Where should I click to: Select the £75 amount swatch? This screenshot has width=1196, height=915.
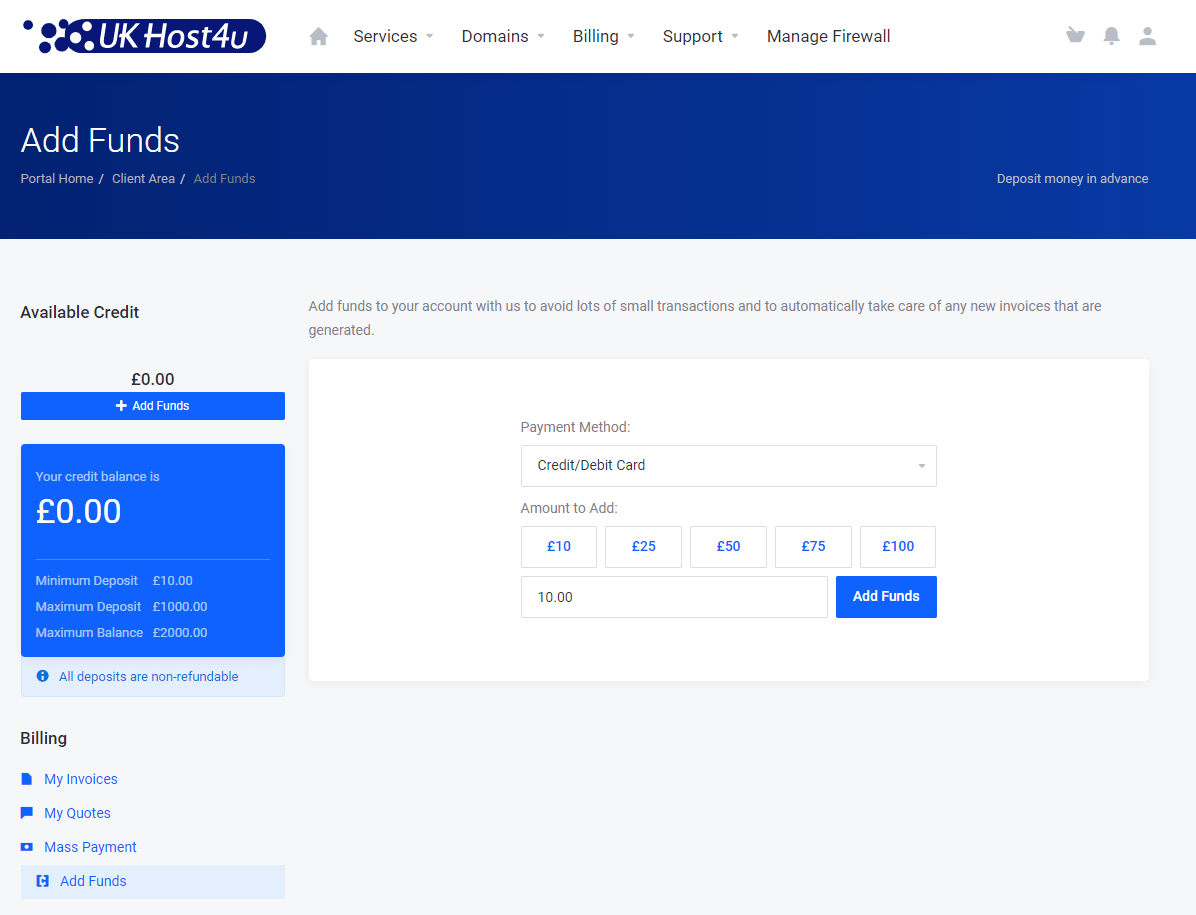813,546
